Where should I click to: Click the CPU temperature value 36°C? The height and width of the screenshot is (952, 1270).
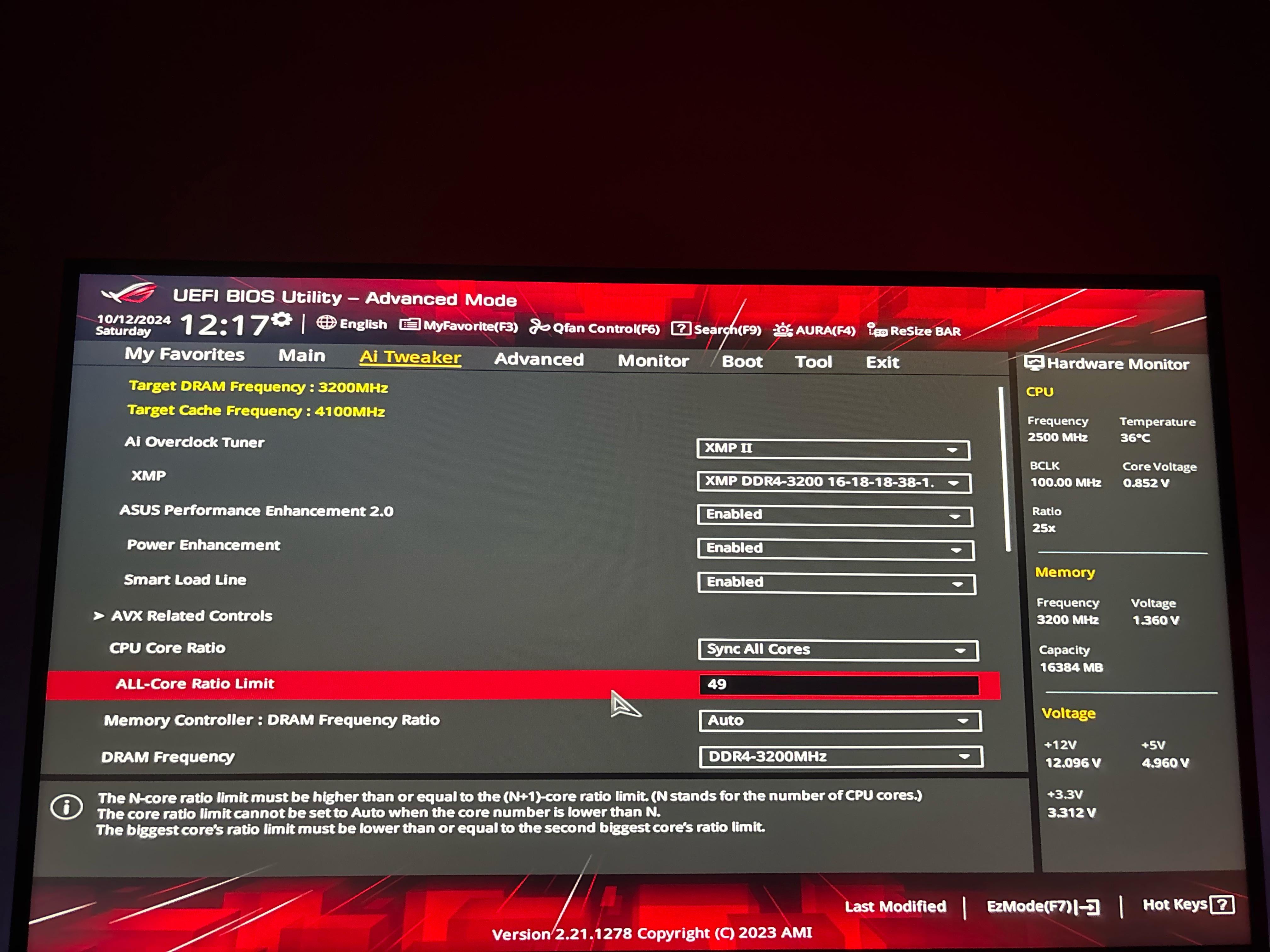(1135, 438)
